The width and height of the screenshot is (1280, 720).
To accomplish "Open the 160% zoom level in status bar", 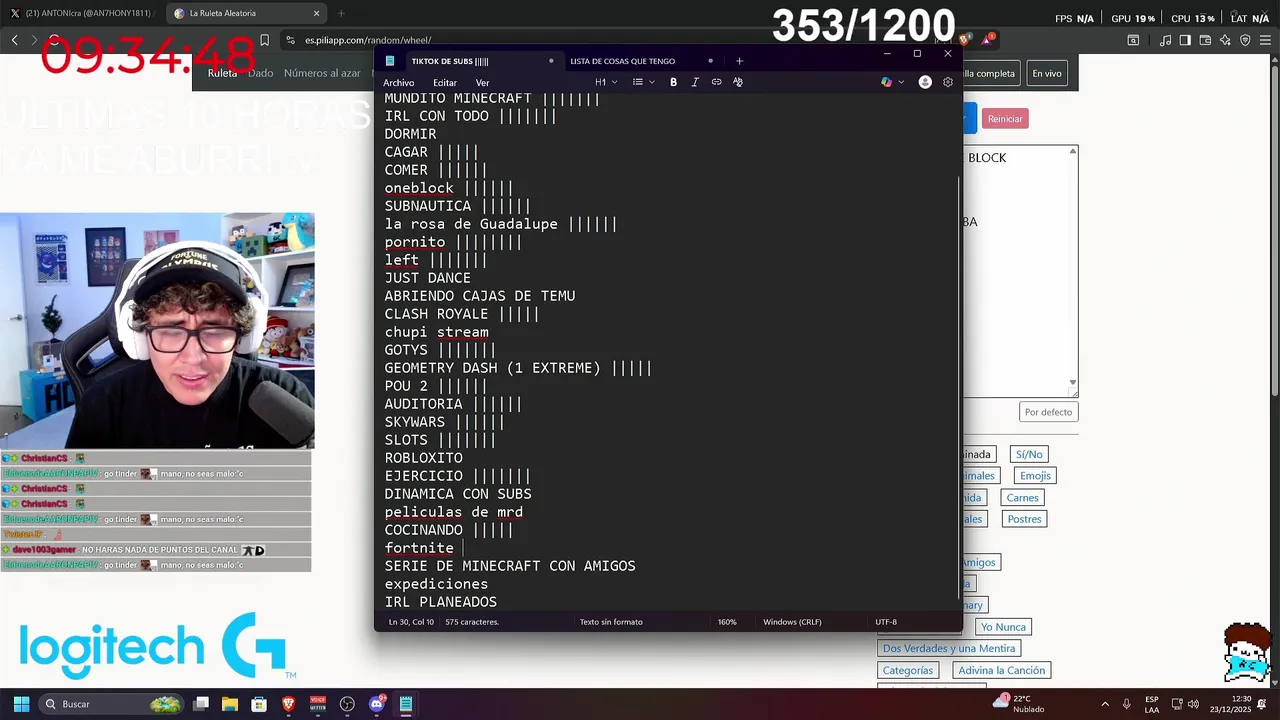I will click(x=727, y=622).
